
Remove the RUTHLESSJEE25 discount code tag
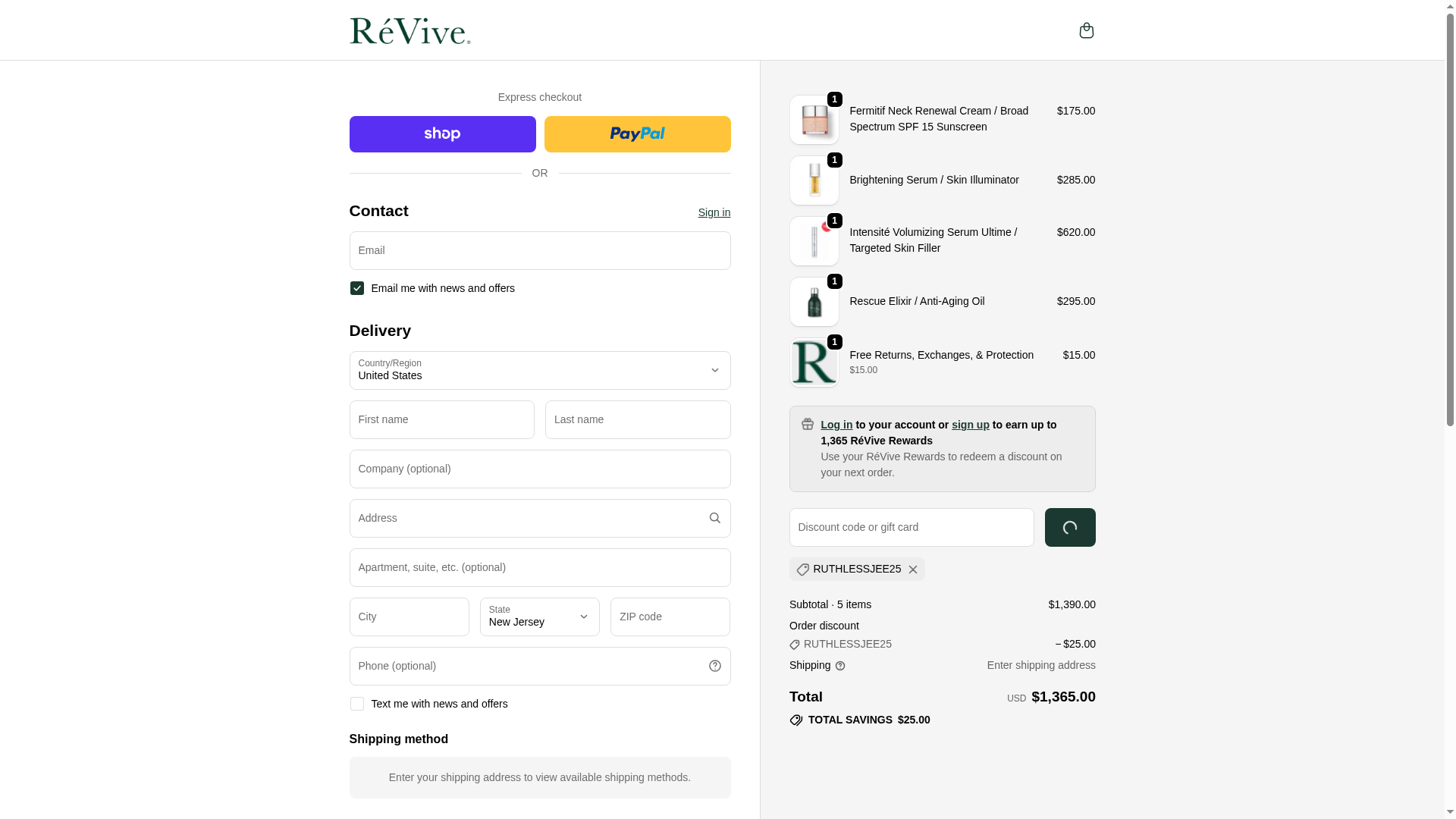(912, 570)
